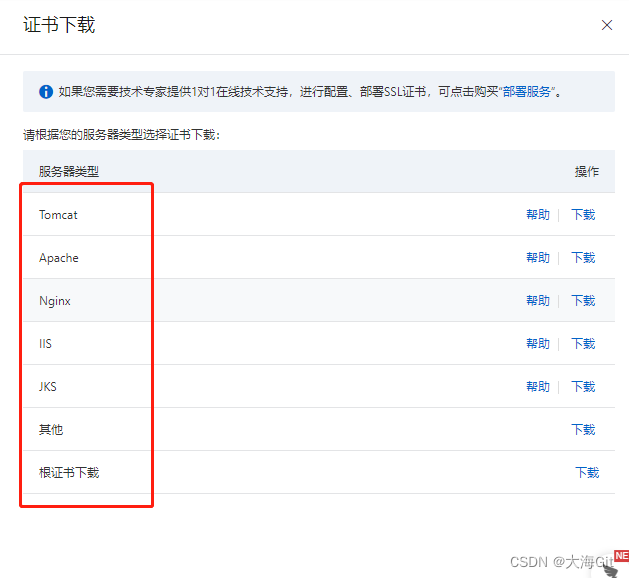Select the 其他 server type cell

pos(51,430)
